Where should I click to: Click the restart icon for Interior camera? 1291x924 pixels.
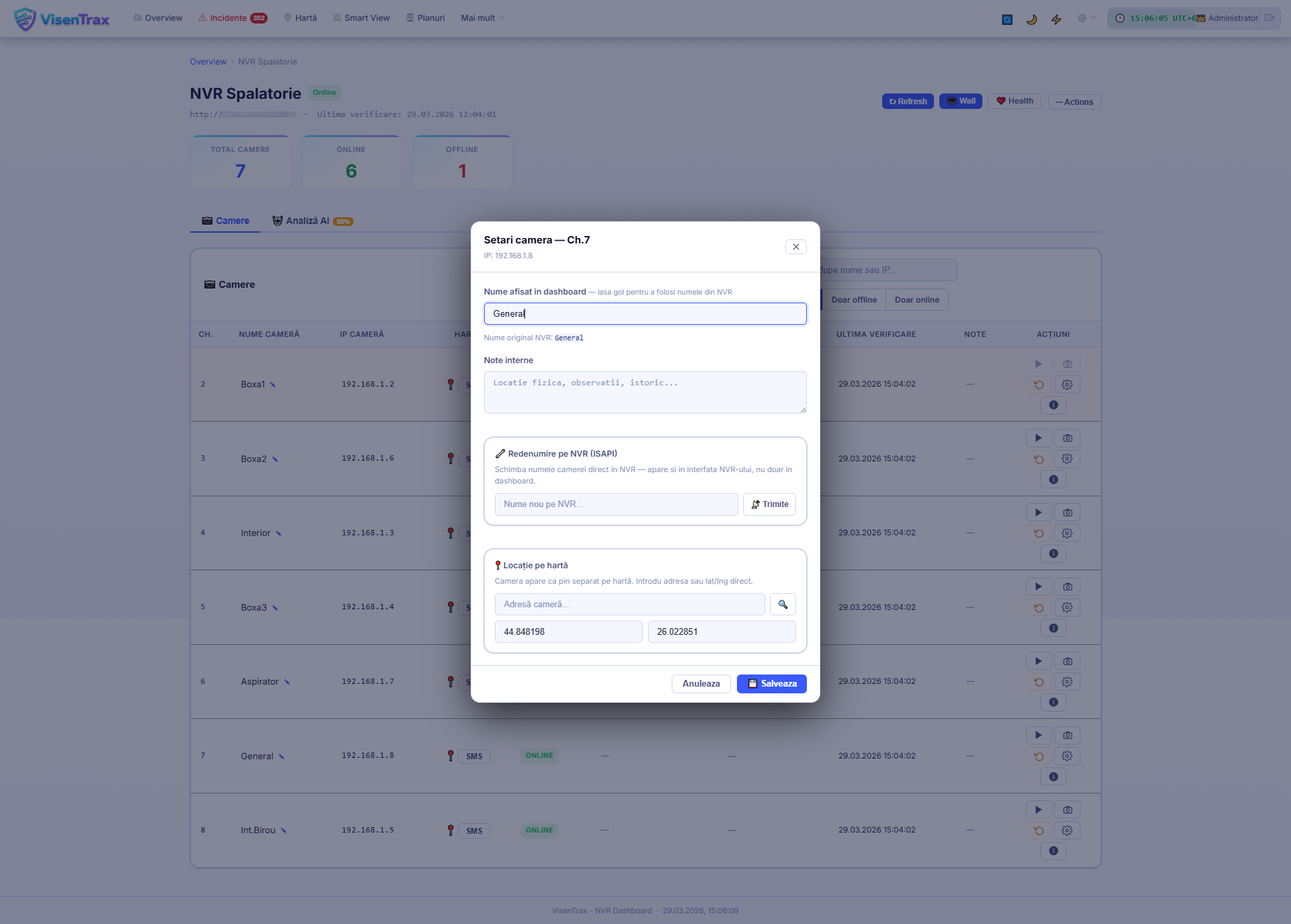[x=1039, y=533]
